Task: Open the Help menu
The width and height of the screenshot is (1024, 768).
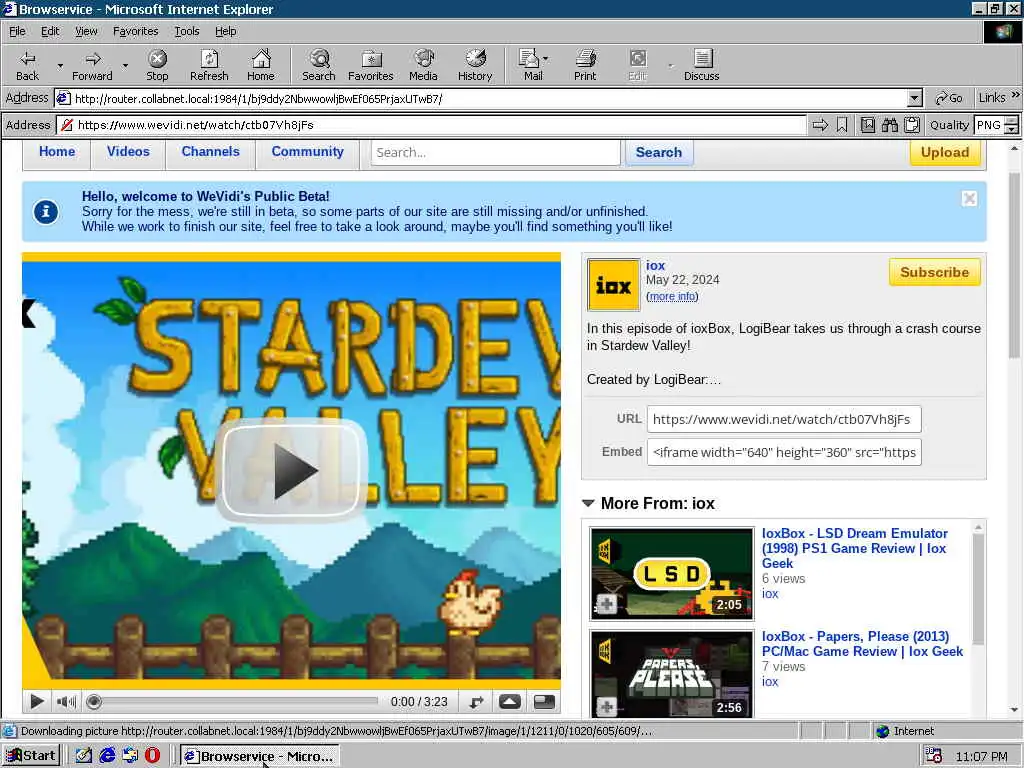Action: 225,31
